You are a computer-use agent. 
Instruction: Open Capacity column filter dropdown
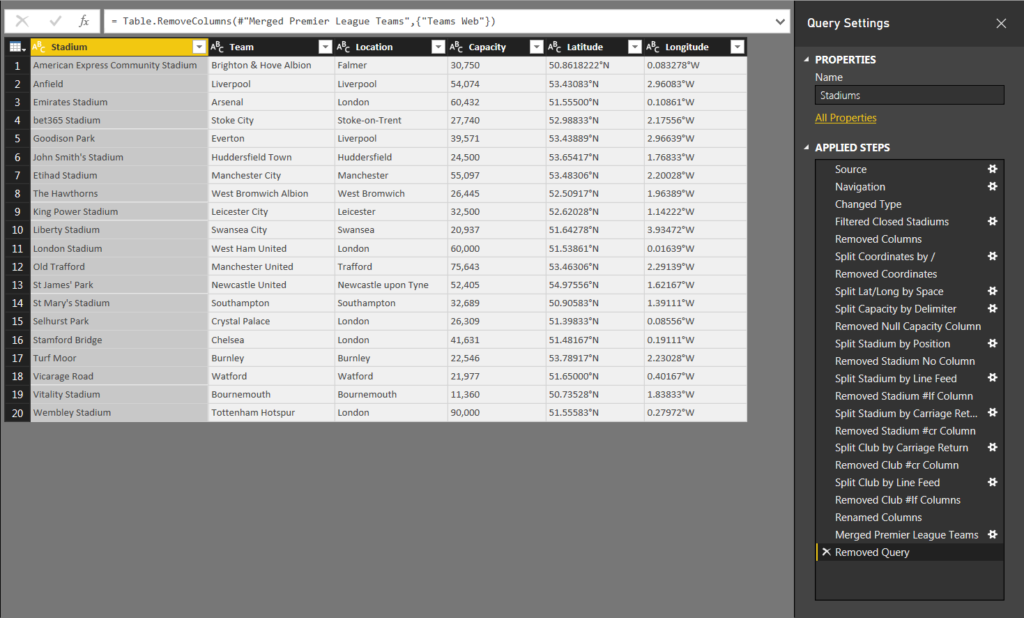point(536,47)
